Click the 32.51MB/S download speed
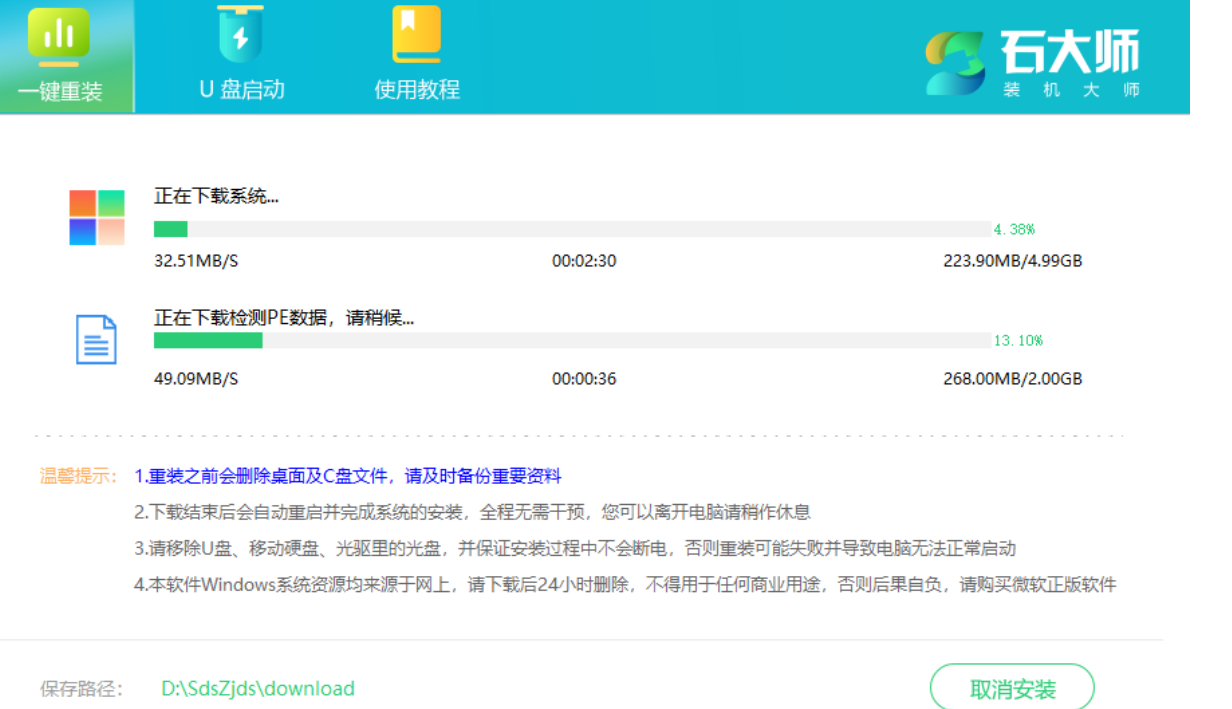This screenshot has width=1232, height=709. coord(196,261)
